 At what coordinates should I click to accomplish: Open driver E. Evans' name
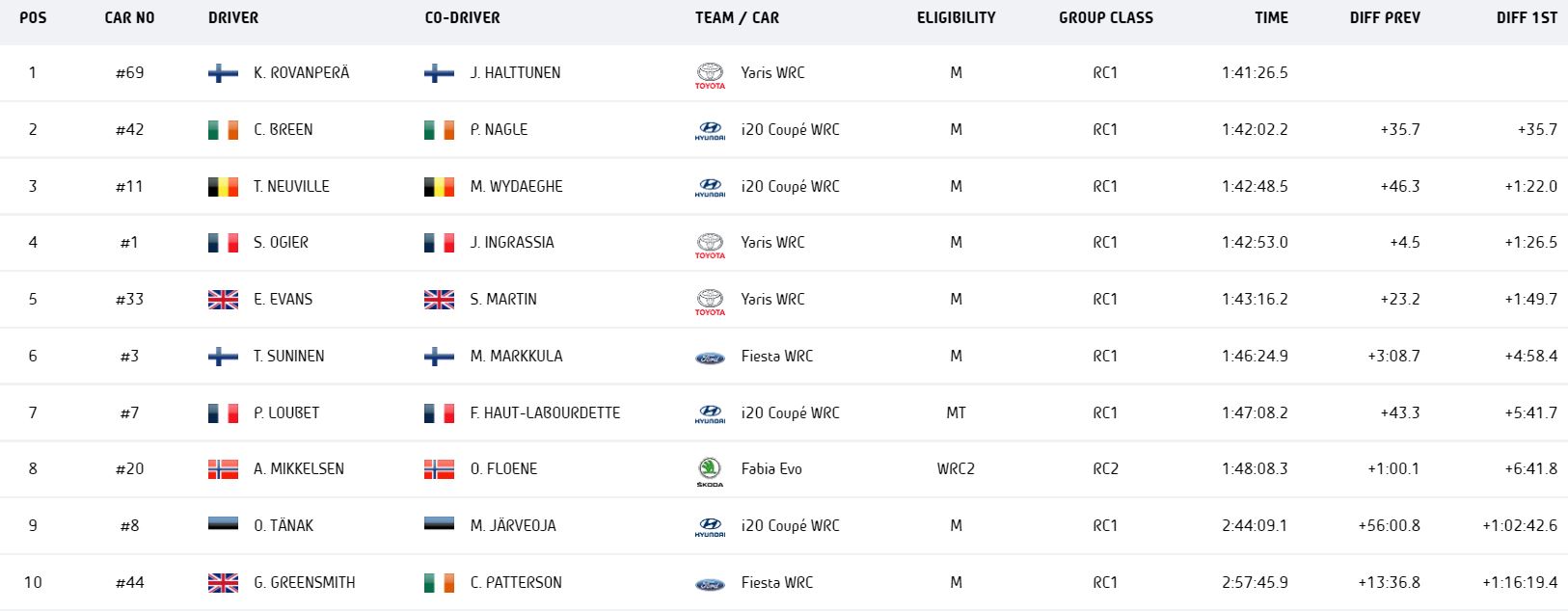[x=283, y=300]
